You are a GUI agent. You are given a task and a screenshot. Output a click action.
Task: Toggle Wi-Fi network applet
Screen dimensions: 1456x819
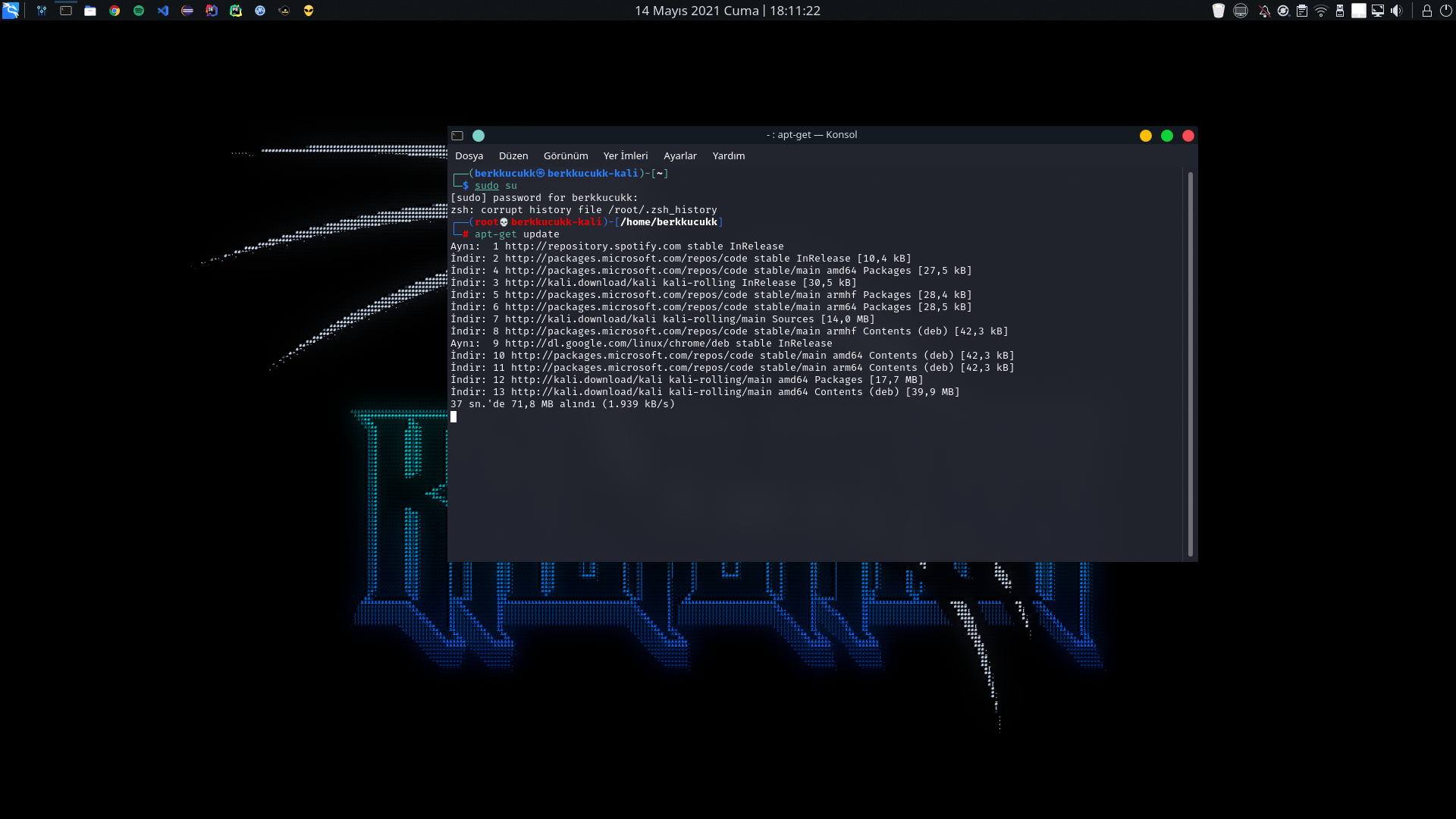click(1321, 11)
